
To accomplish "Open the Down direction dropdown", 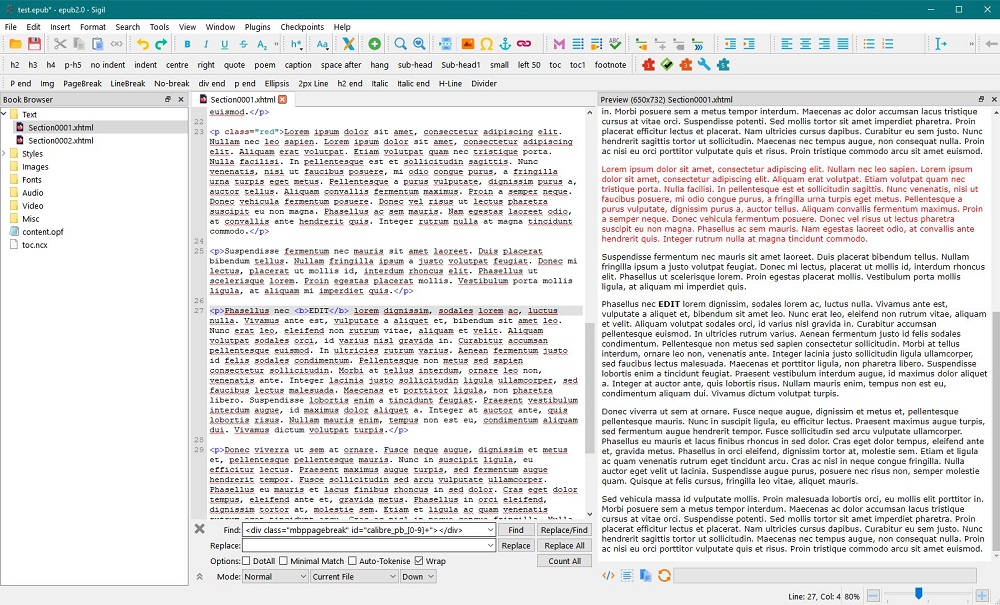I will coord(418,576).
